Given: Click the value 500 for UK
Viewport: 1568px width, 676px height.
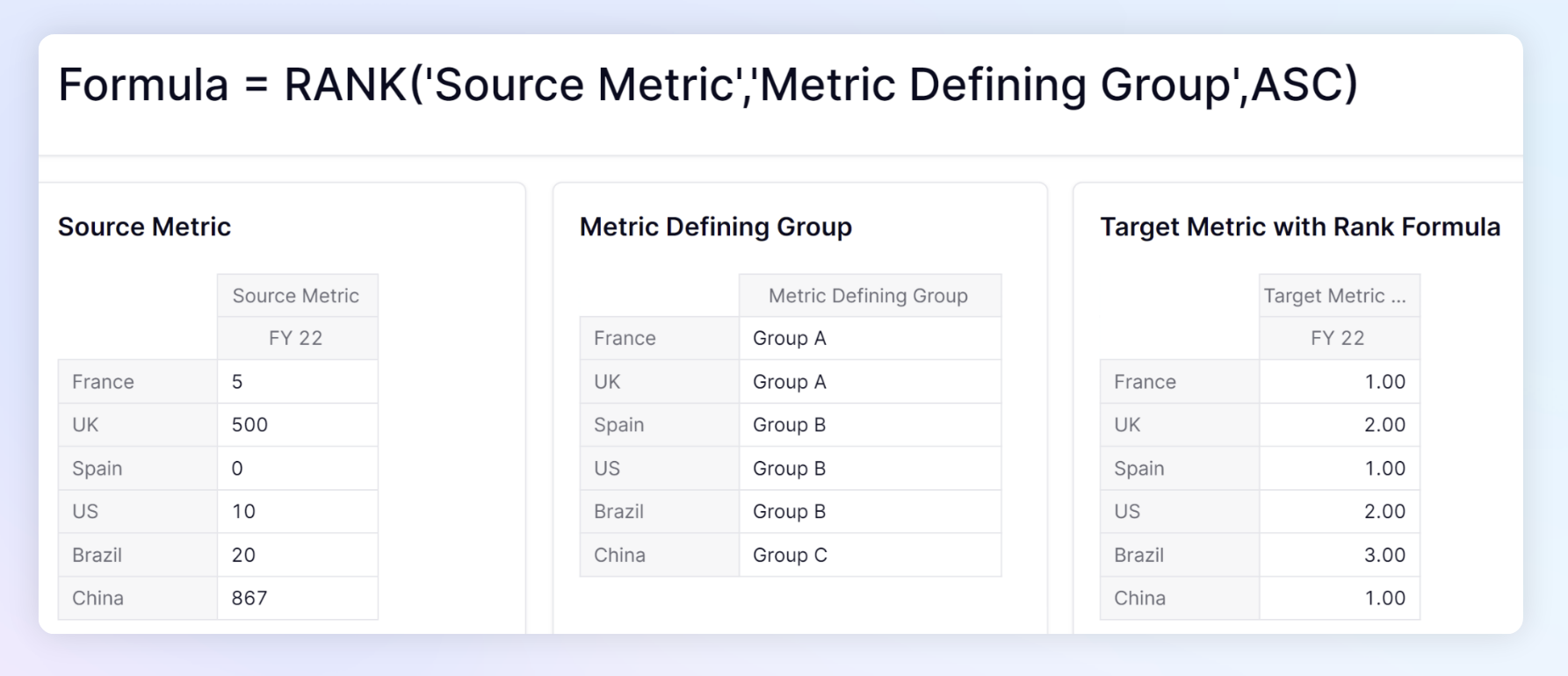Looking at the screenshot, I should (298, 425).
